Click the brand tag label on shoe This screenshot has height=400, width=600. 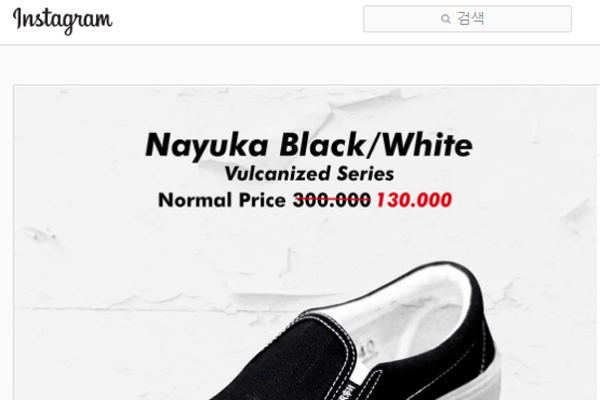pos(348,391)
